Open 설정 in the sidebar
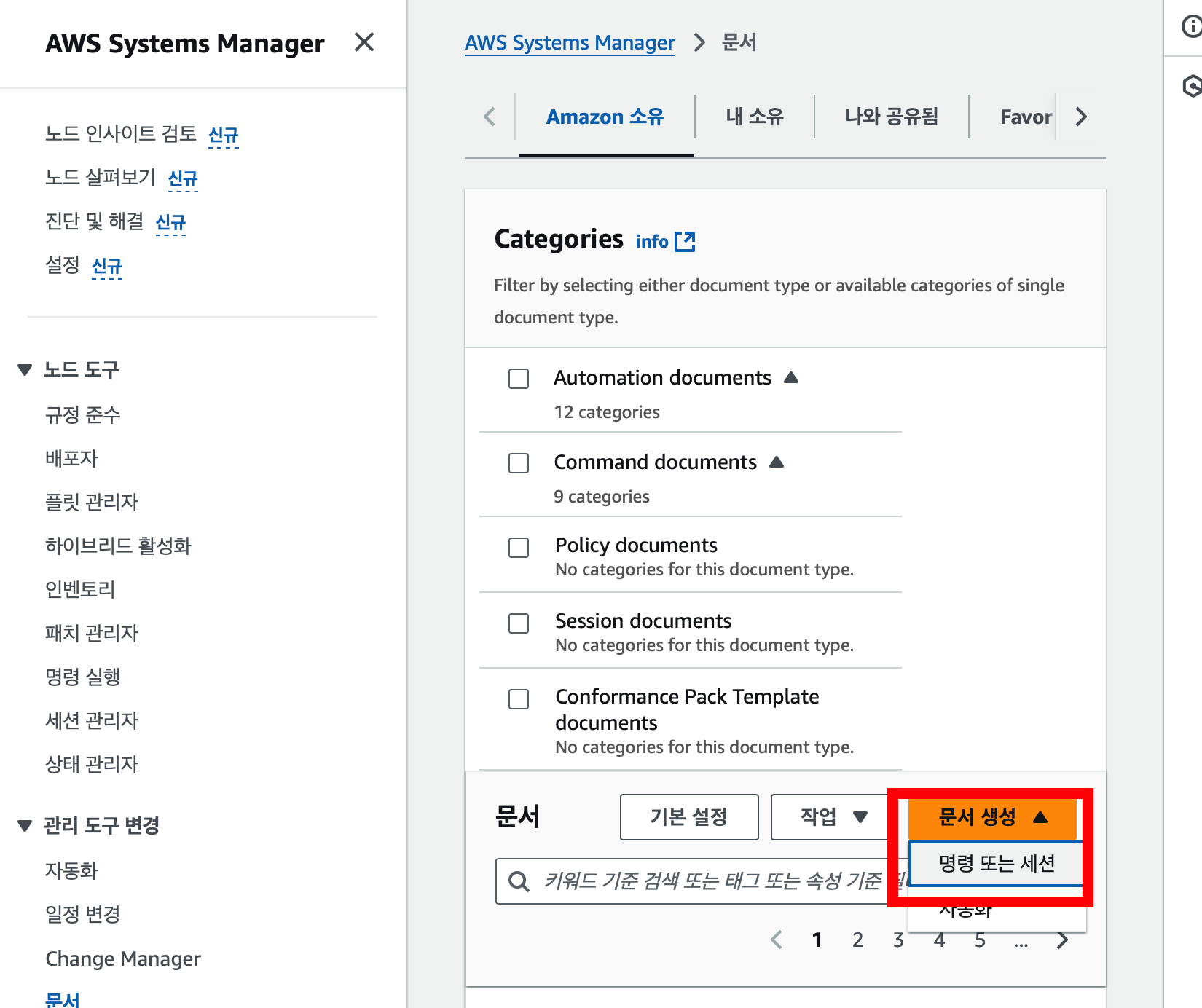 [62, 265]
